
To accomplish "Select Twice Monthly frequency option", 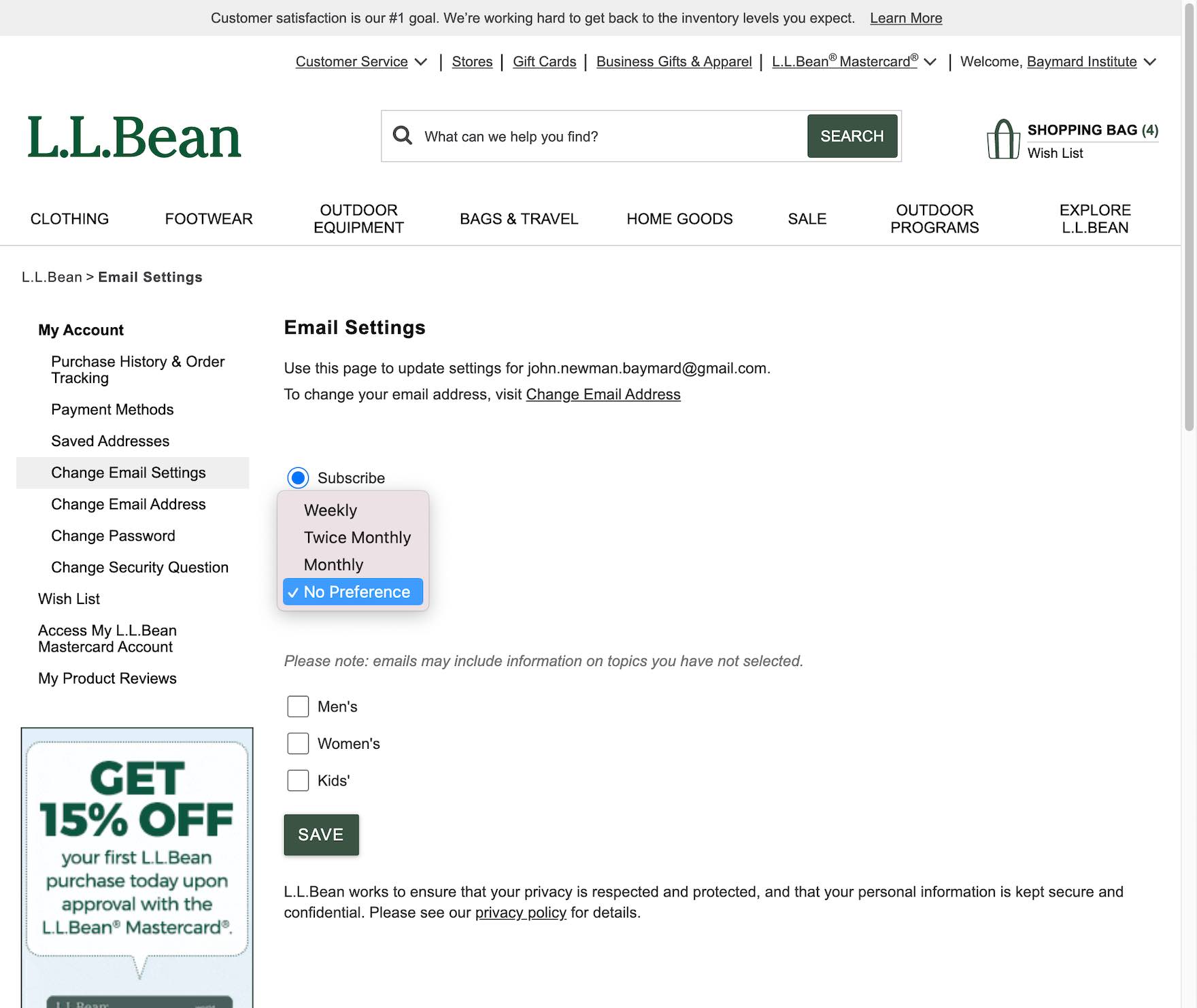I will tap(357, 537).
